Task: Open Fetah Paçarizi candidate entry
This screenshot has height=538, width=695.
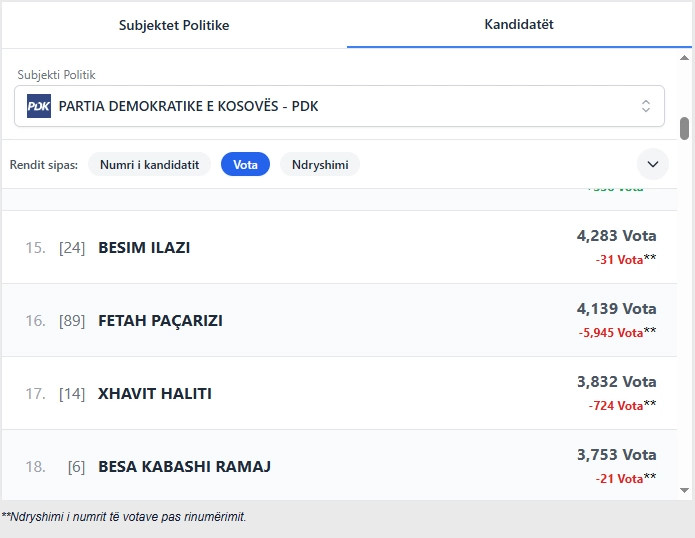Action: (160, 321)
